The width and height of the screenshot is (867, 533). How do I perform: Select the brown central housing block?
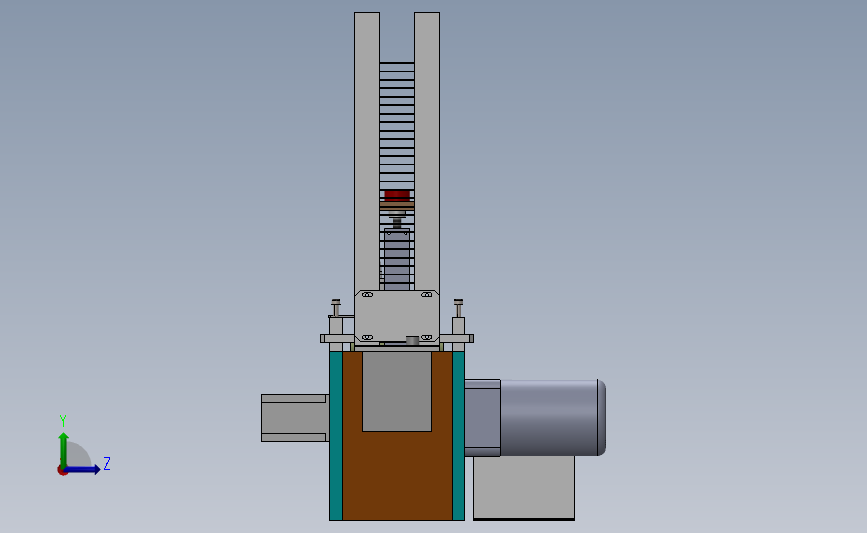397,475
